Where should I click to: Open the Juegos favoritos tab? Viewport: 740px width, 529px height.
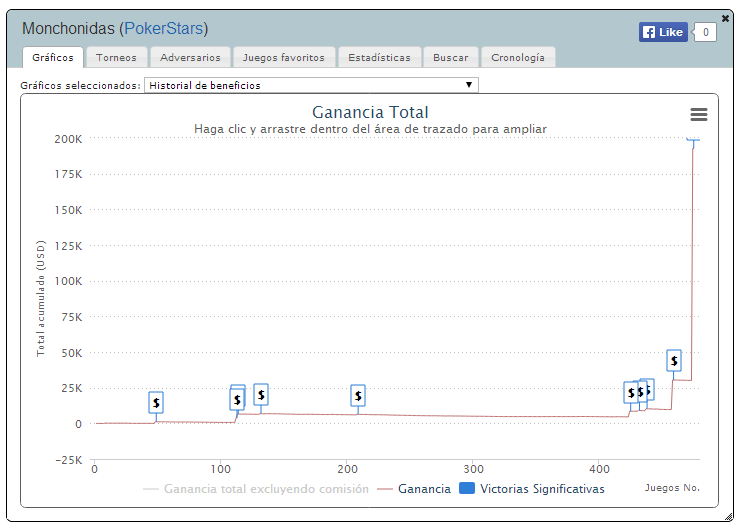click(x=284, y=58)
